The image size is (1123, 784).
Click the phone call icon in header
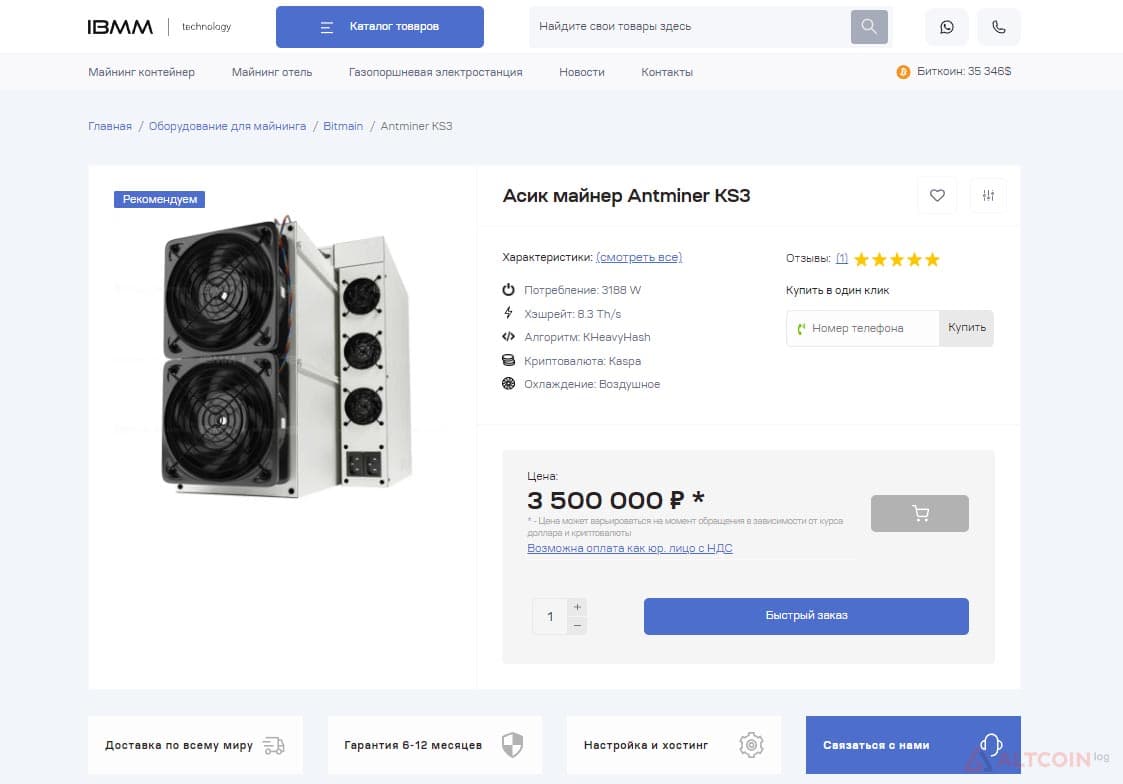(998, 27)
